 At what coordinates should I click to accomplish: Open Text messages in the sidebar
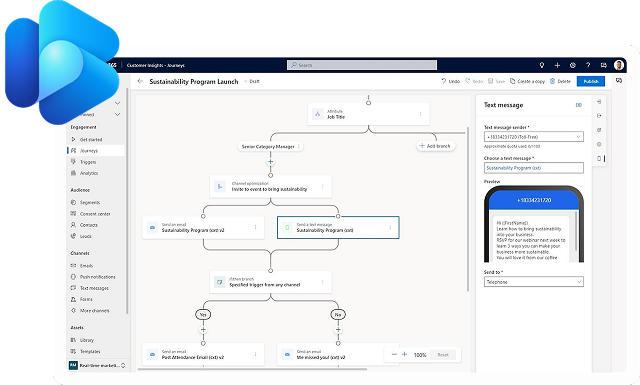tap(94, 288)
